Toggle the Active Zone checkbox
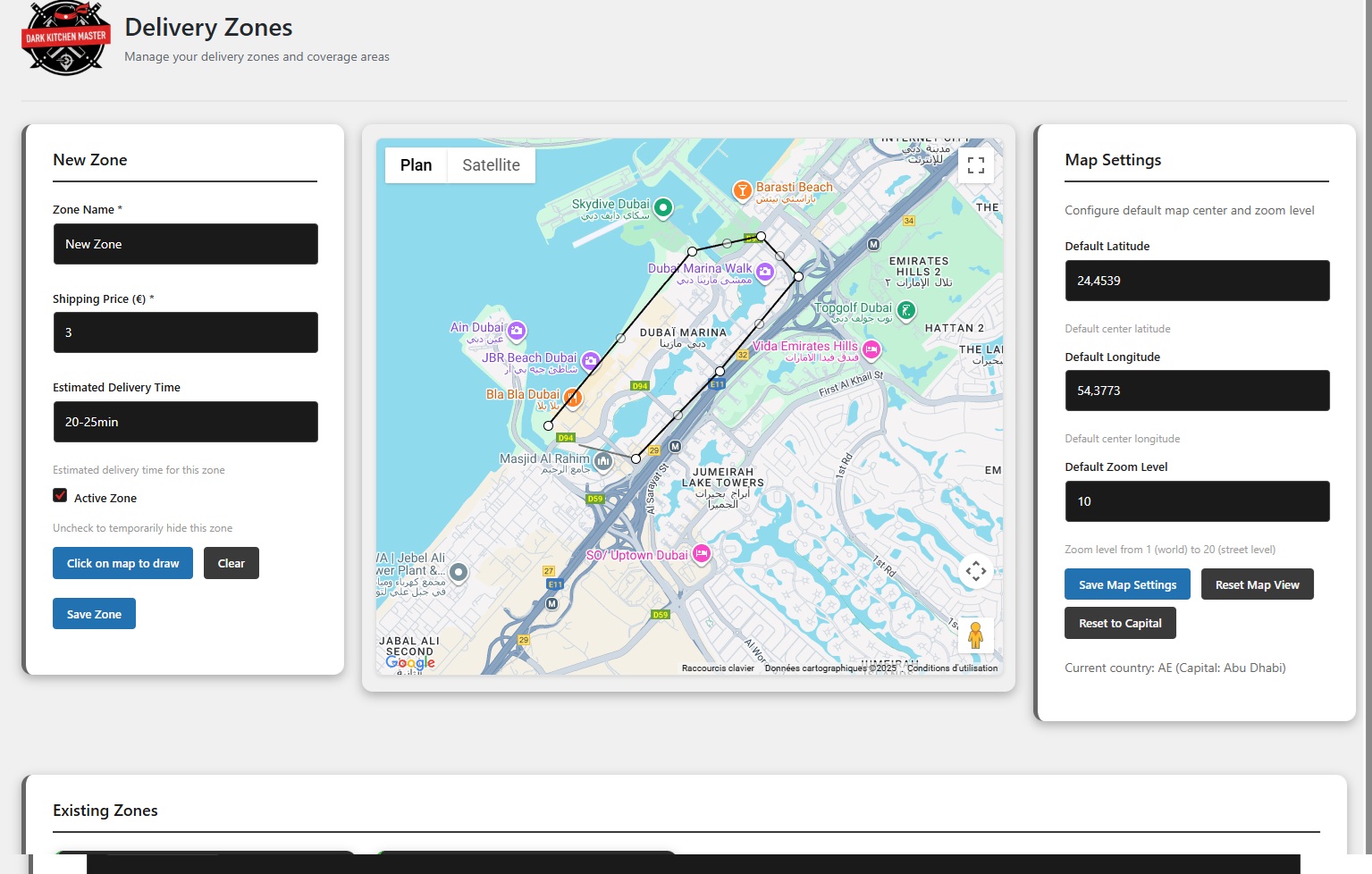 click(x=60, y=495)
